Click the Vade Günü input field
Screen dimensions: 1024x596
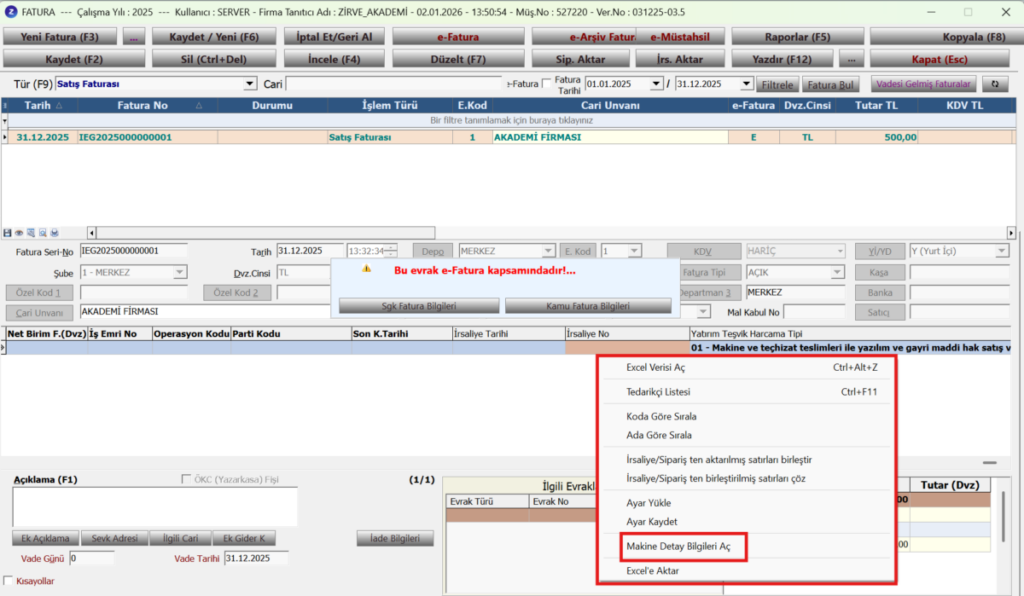pyautogui.click(x=91, y=558)
